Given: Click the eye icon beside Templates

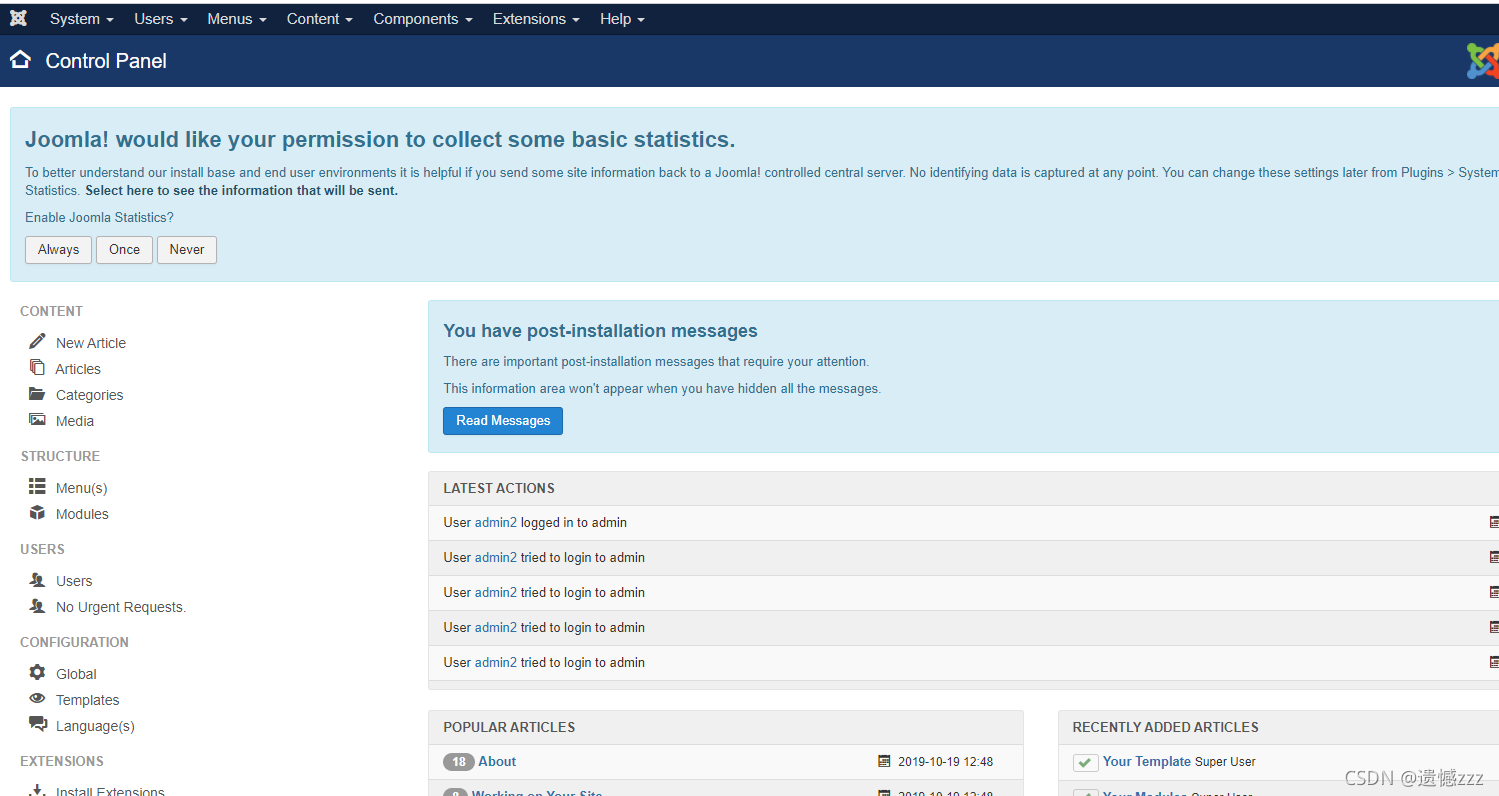Looking at the screenshot, I should [x=37, y=698].
